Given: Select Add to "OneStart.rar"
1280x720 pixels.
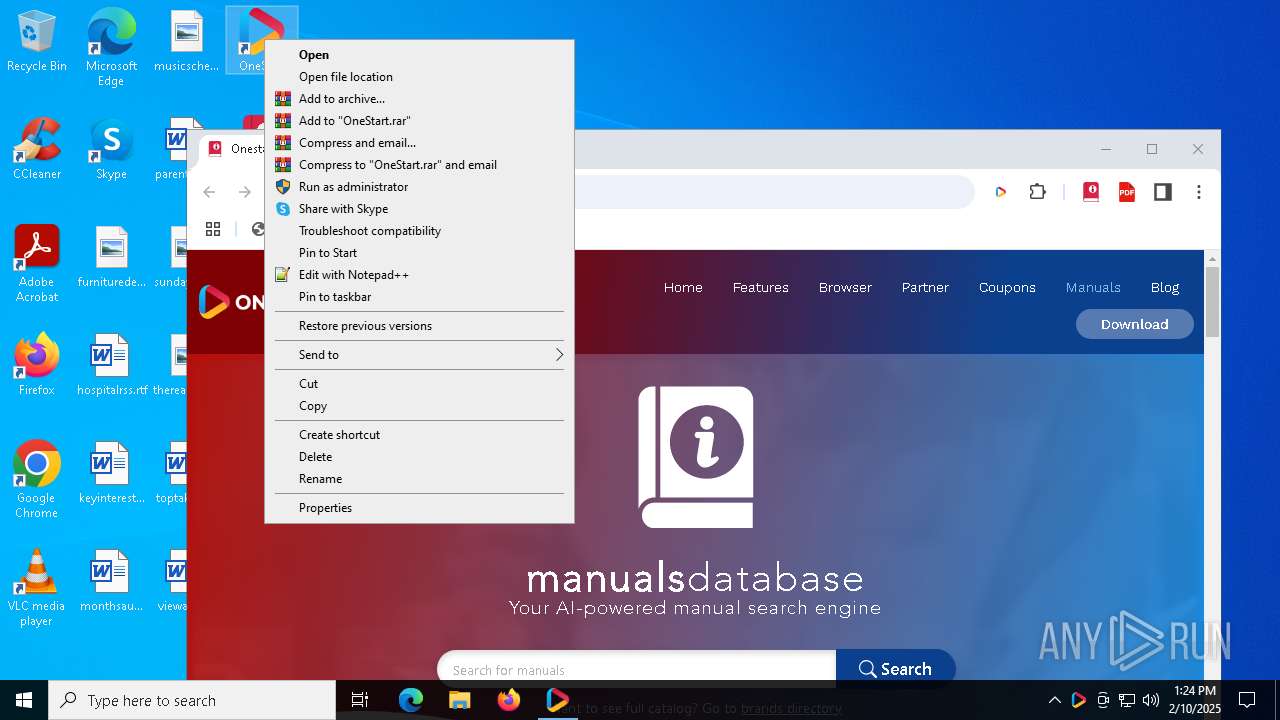Looking at the screenshot, I should pos(419,121).
